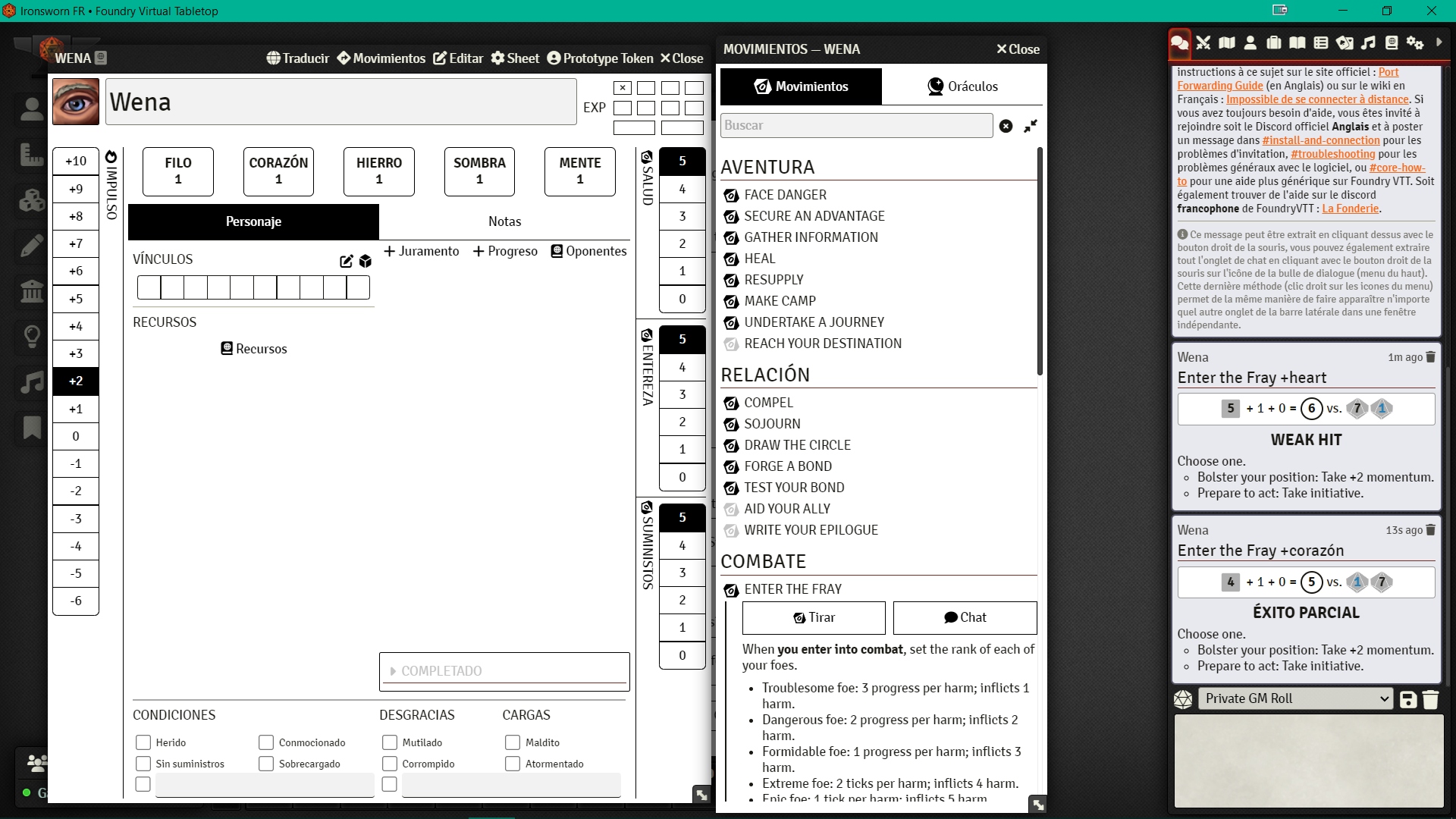The image size is (1456, 819).
Task: Roll the dice icon next to Vínculos
Action: coord(366,261)
